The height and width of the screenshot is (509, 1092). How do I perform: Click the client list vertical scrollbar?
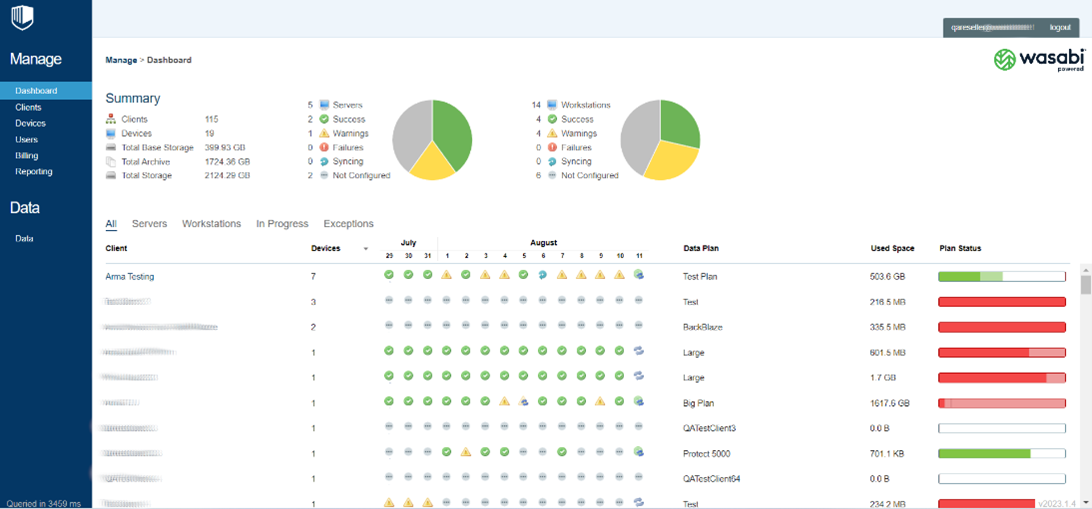coord(1085,385)
